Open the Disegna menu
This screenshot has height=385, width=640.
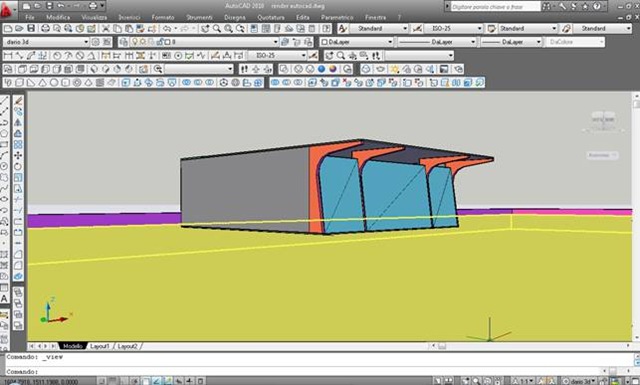pos(235,18)
